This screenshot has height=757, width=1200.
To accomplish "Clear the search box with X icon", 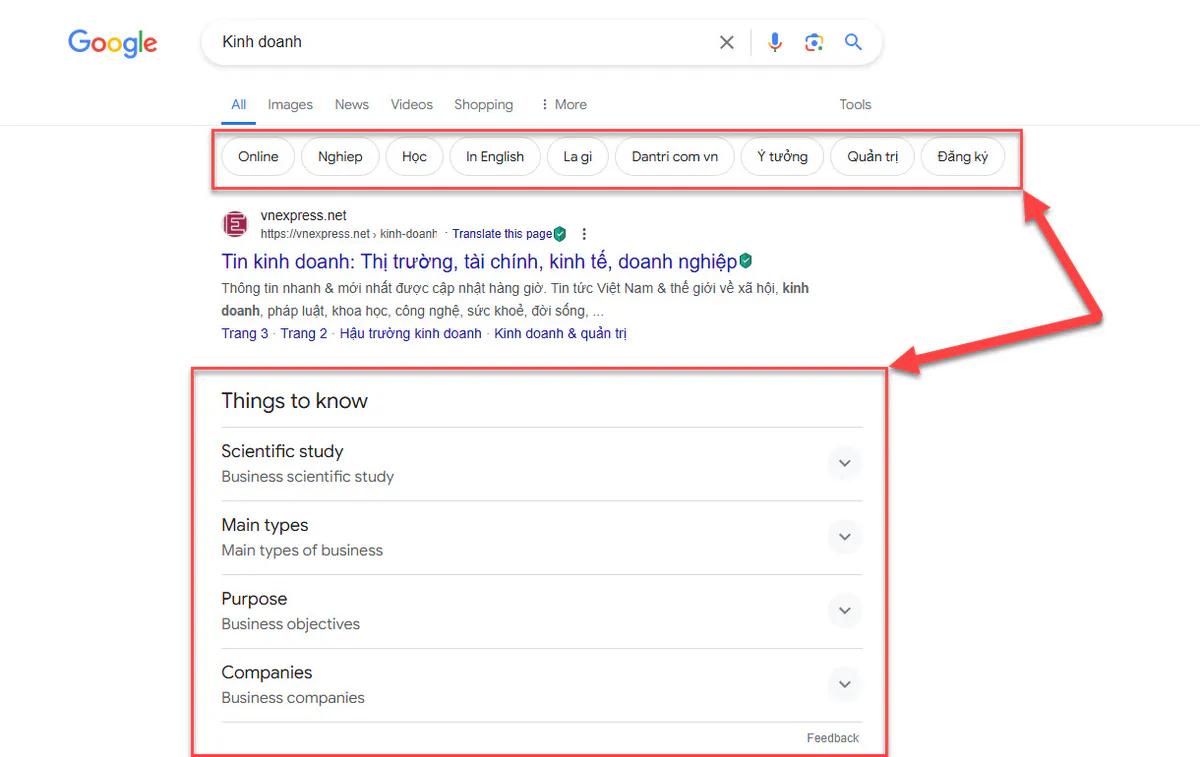I will tap(727, 42).
